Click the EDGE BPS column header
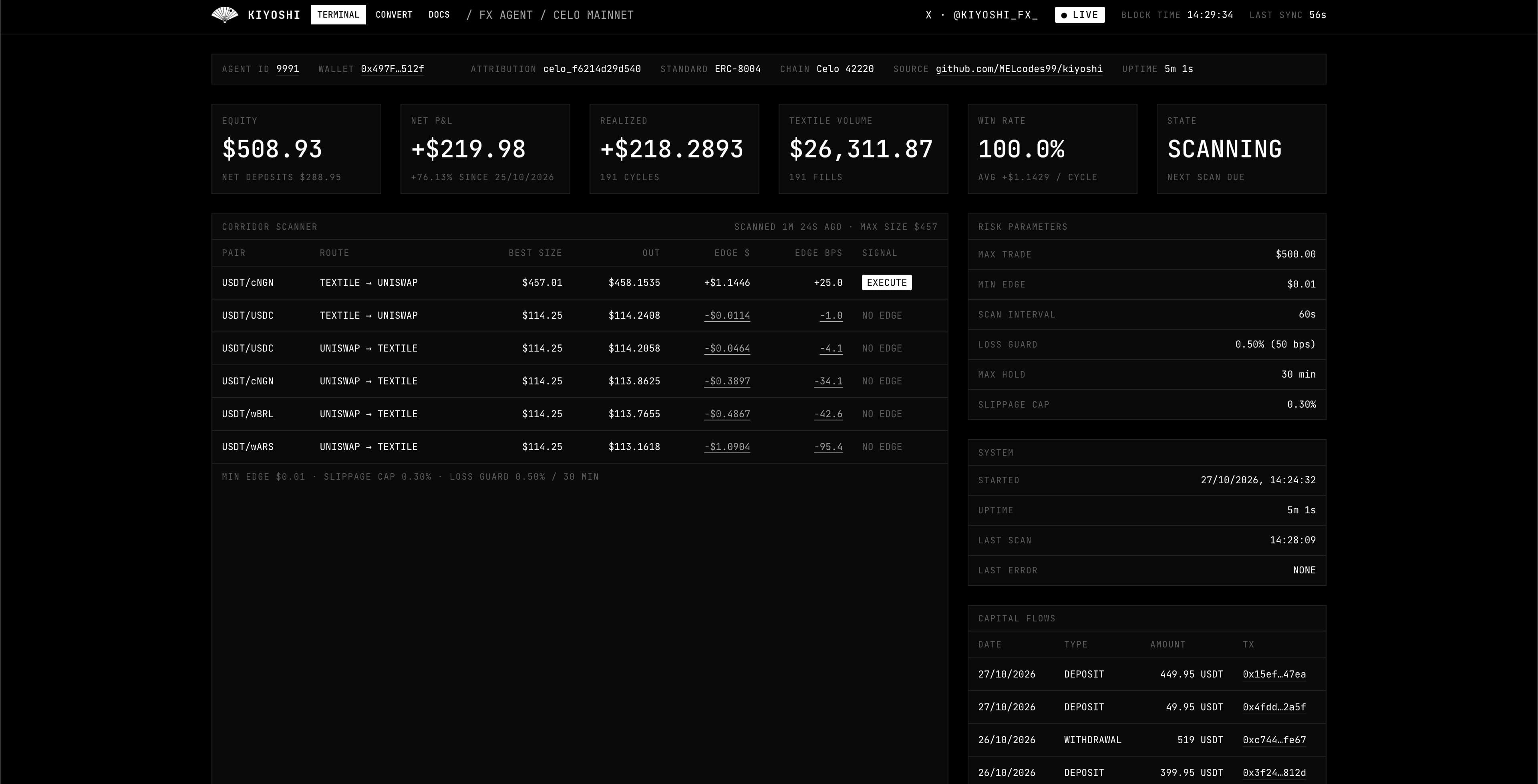Screen dimensions: 1538x784 click(x=819, y=253)
